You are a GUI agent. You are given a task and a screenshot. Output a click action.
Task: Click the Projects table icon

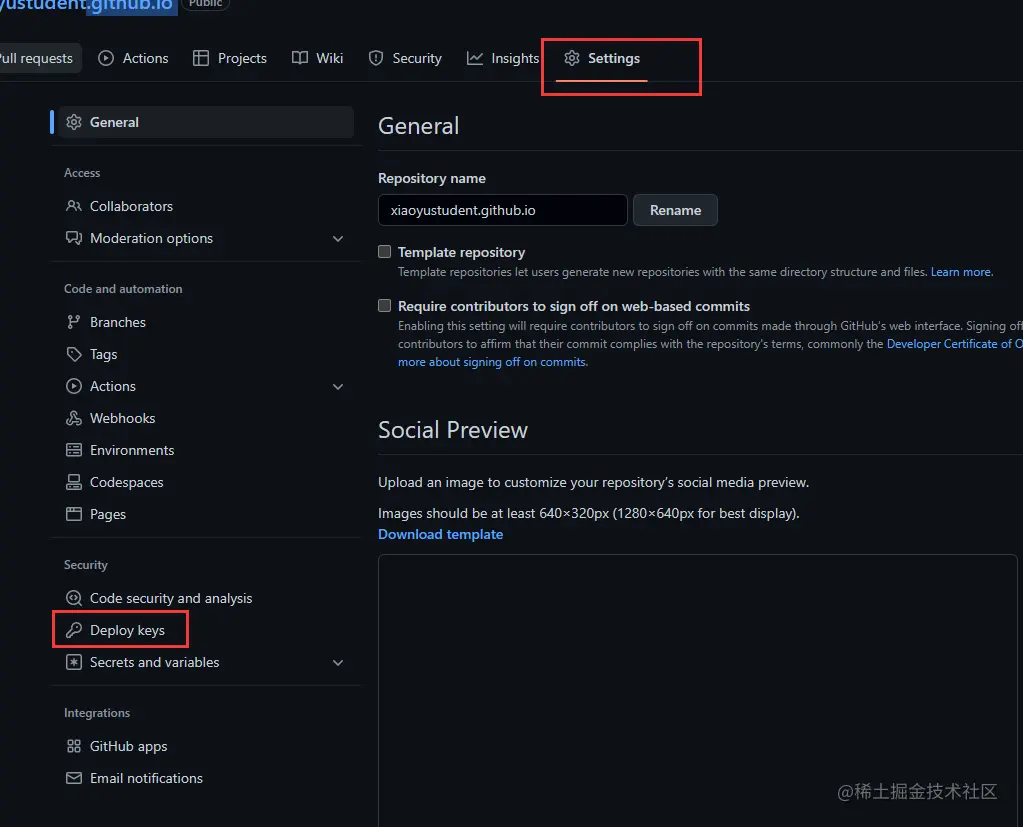[201, 58]
